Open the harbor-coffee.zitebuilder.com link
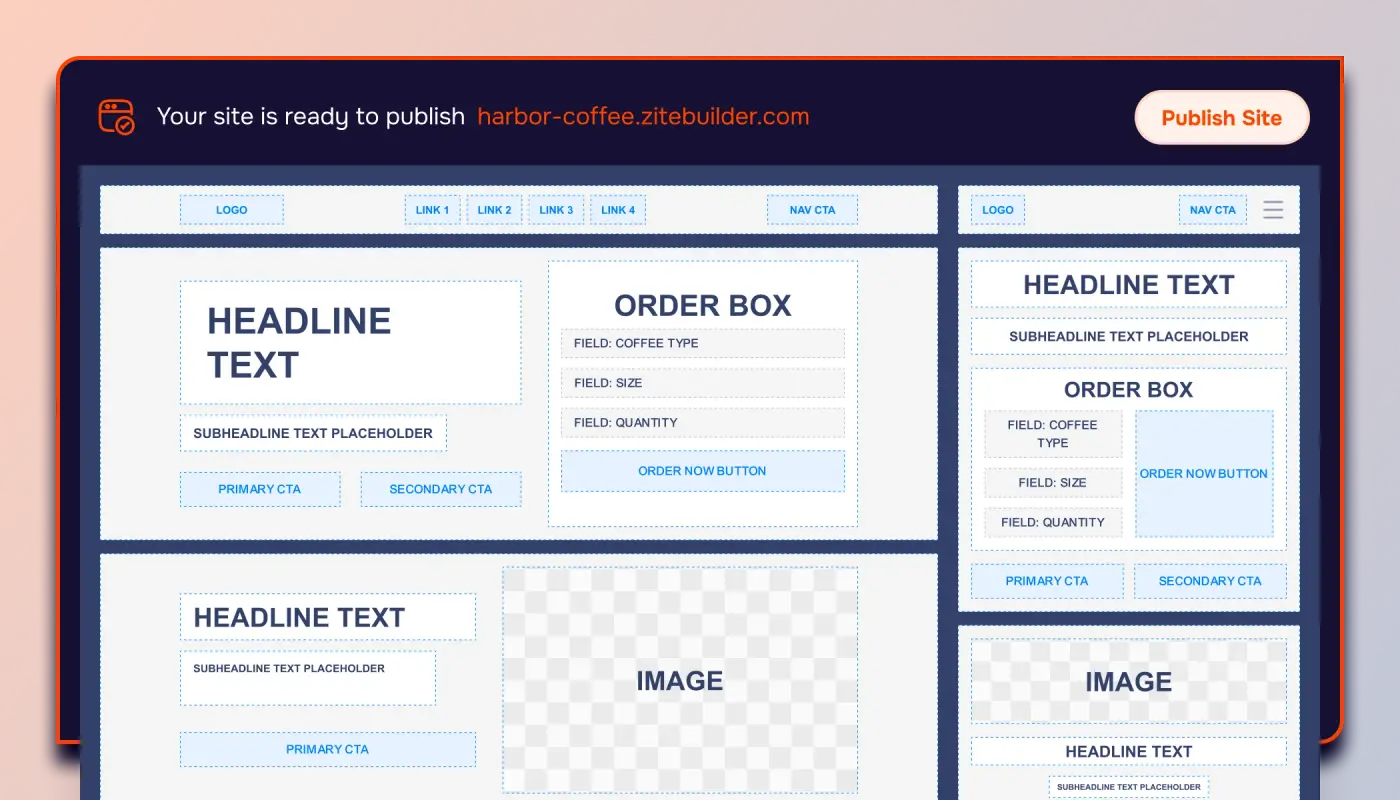Viewport: 1400px width, 800px height. [643, 116]
